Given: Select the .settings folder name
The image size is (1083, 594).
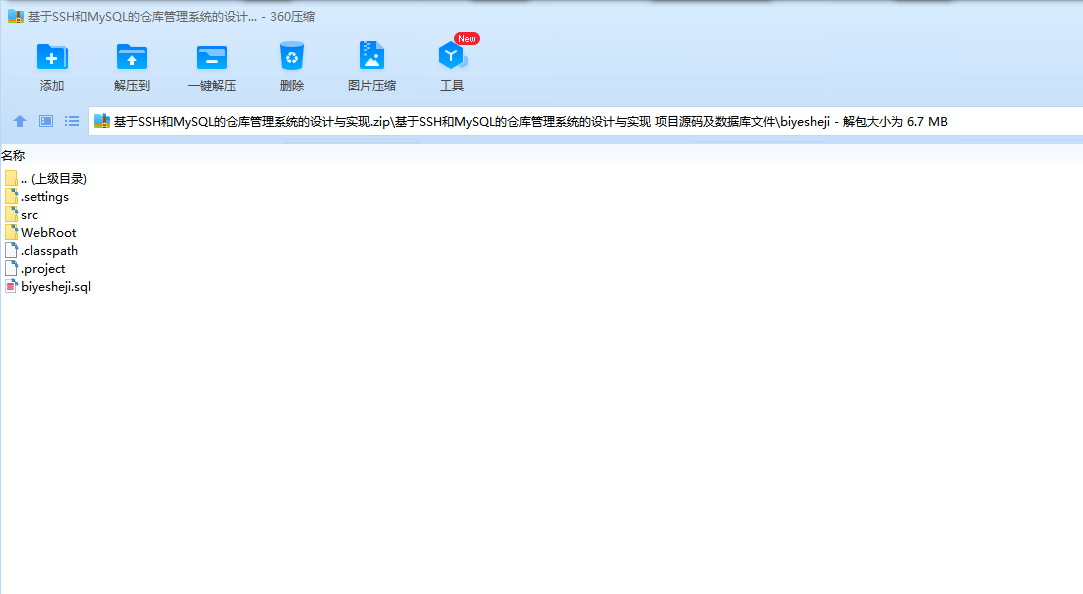Looking at the screenshot, I should tap(45, 197).
